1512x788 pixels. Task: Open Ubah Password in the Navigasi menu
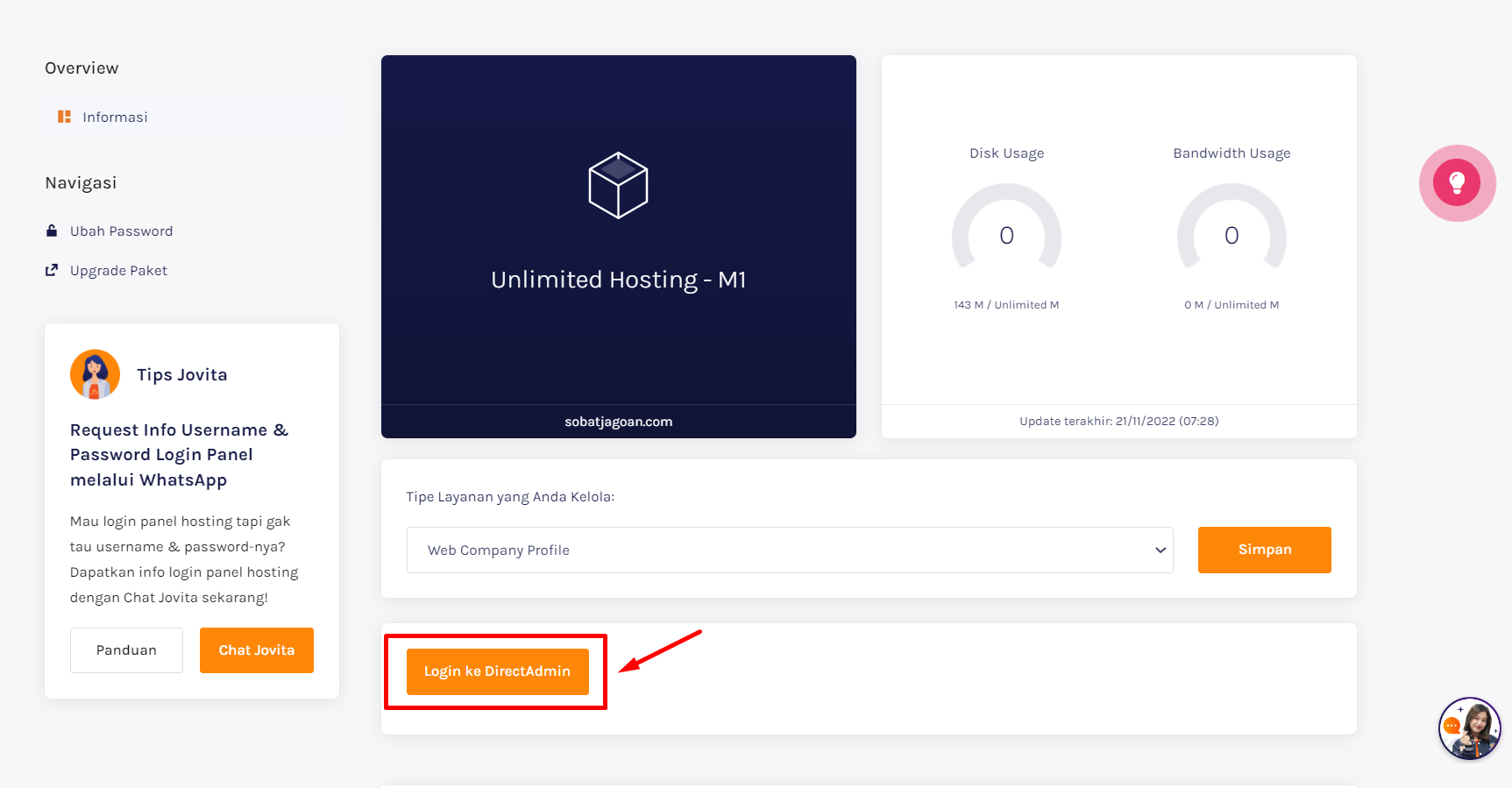[121, 231]
